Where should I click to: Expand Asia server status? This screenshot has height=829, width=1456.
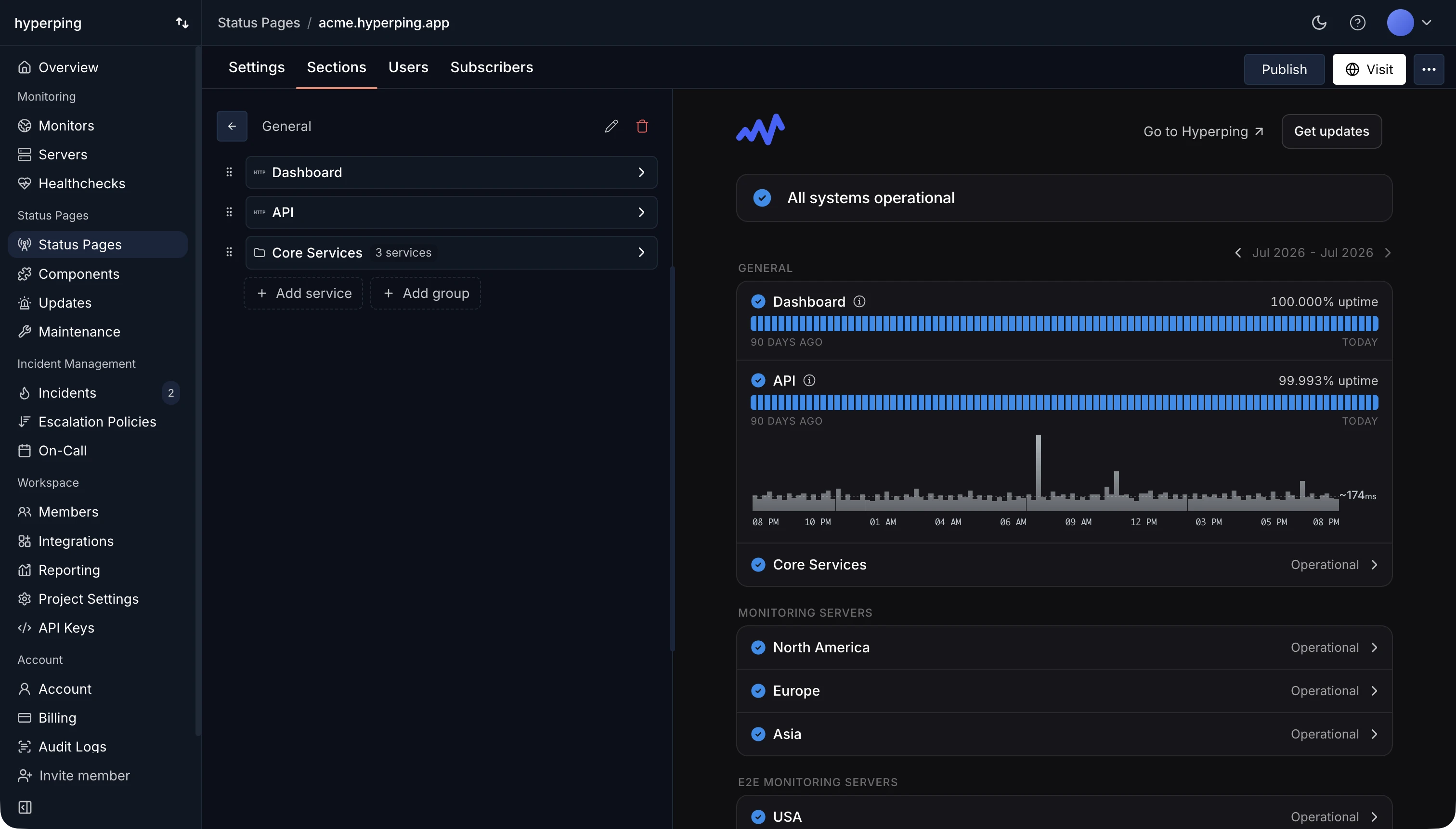click(1064, 734)
